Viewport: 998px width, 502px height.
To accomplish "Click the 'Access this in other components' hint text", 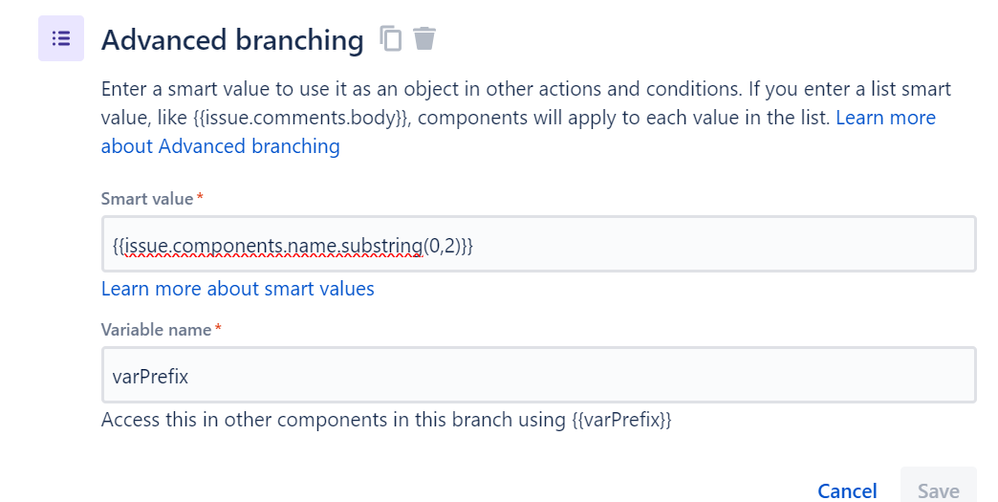I will [330, 419].
